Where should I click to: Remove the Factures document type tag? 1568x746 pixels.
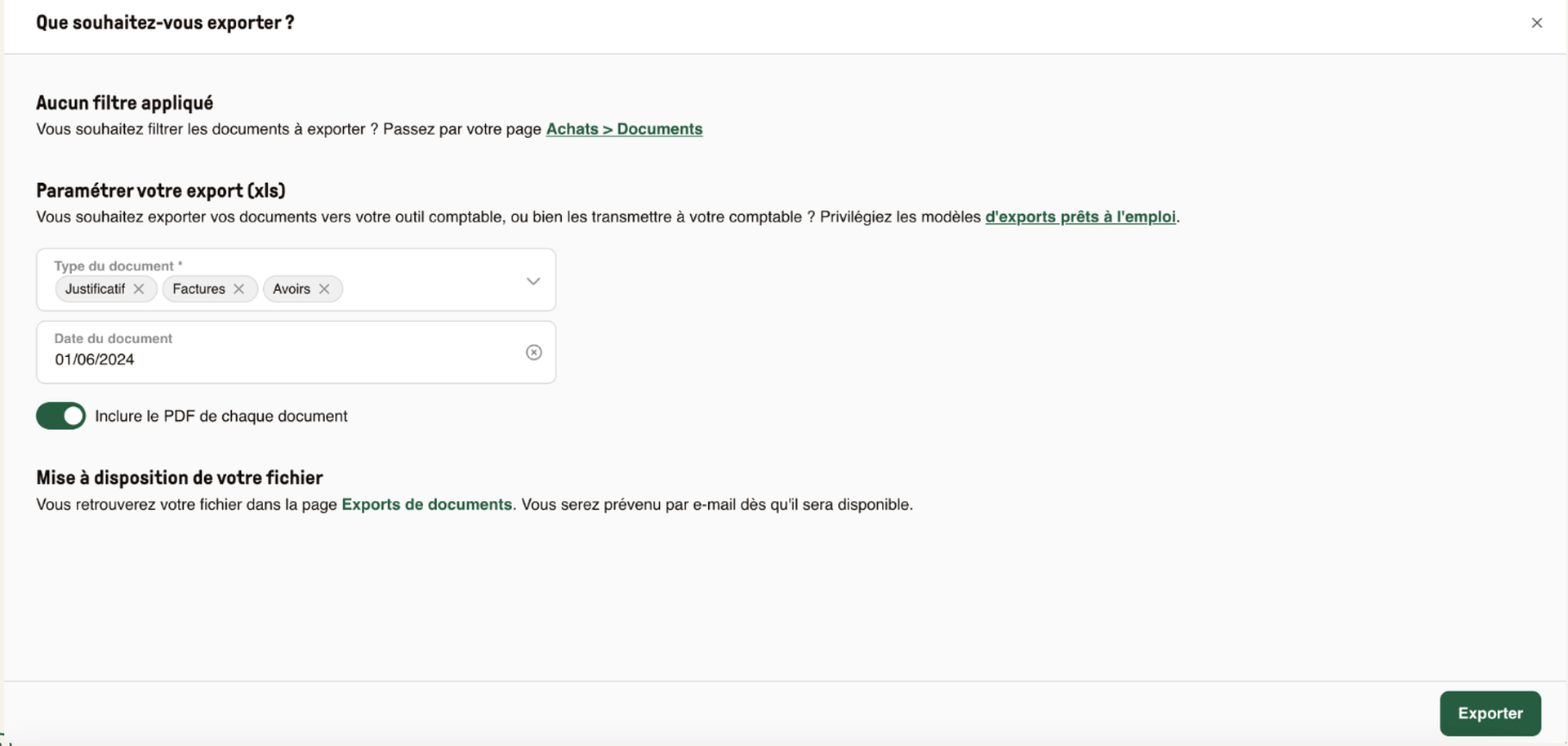238,289
